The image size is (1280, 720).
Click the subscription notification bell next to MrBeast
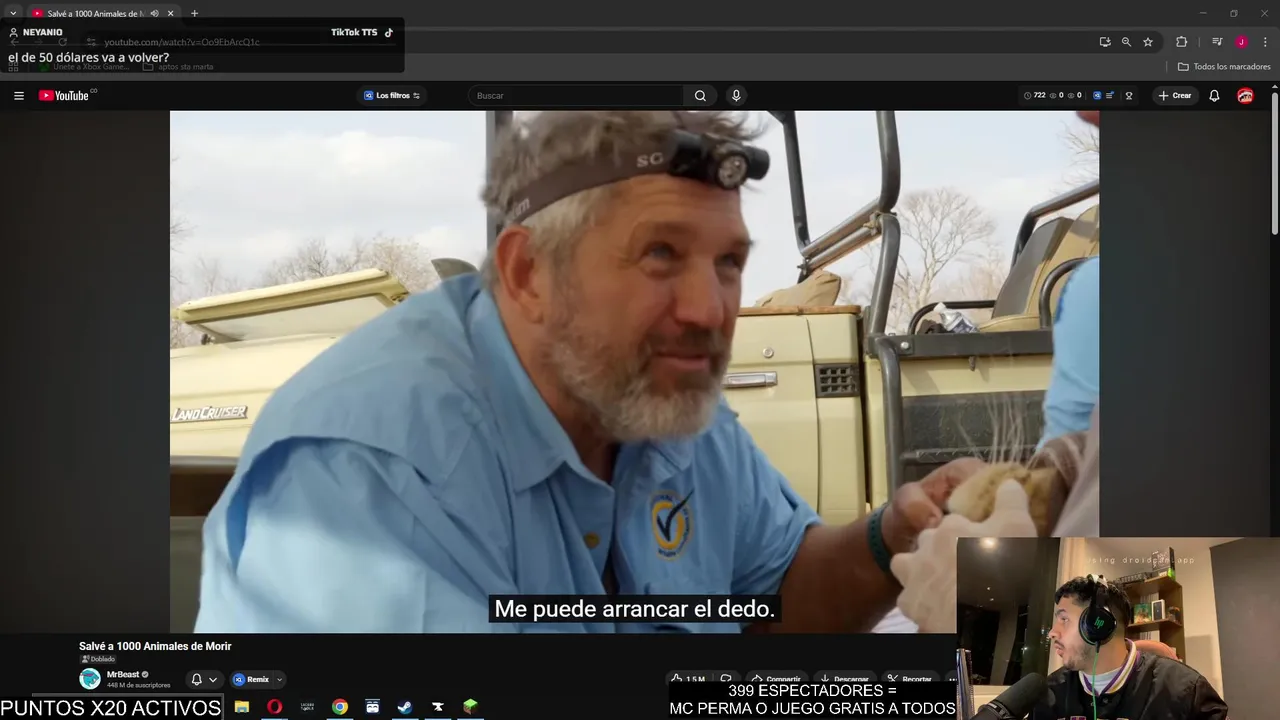click(x=196, y=680)
